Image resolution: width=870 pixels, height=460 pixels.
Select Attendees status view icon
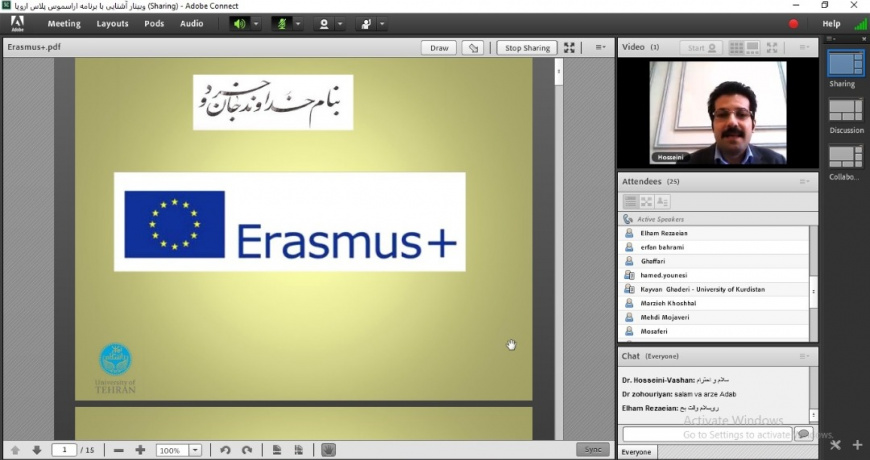pyautogui.click(x=662, y=201)
